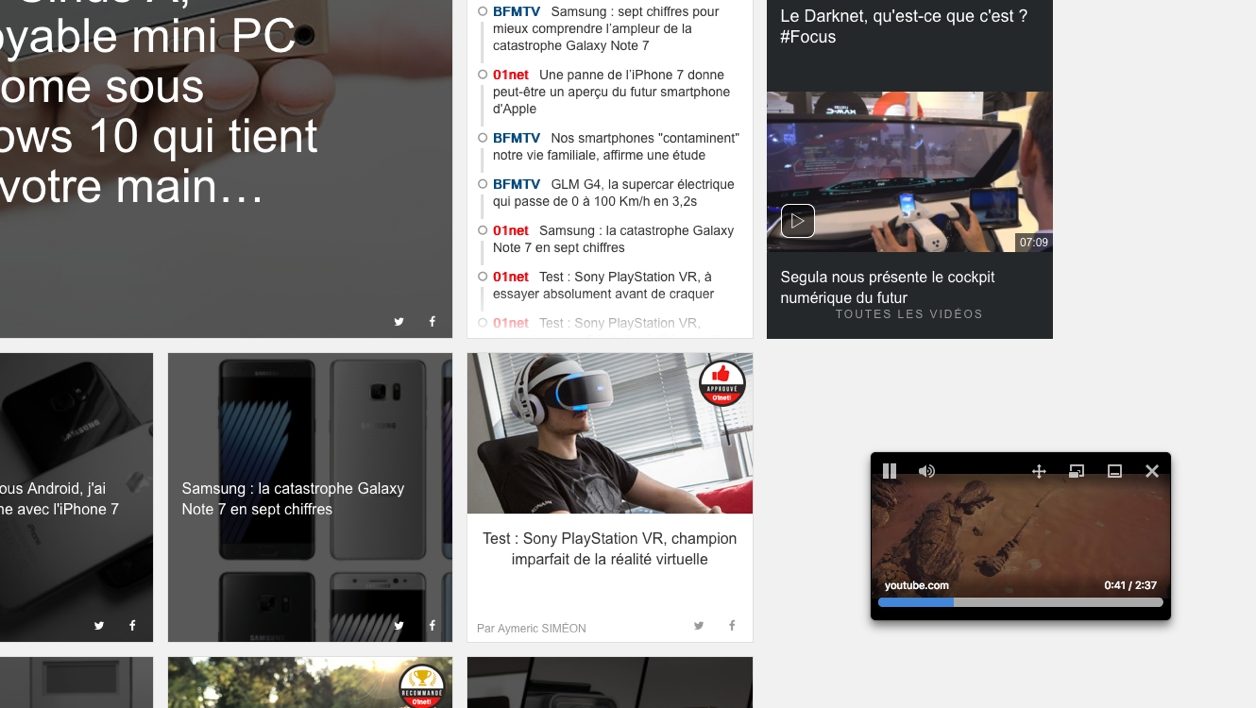Open feed item 'Samsung : sept chiffres pour mieux comprendre'
1256x708 pixels.
click(x=606, y=29)
